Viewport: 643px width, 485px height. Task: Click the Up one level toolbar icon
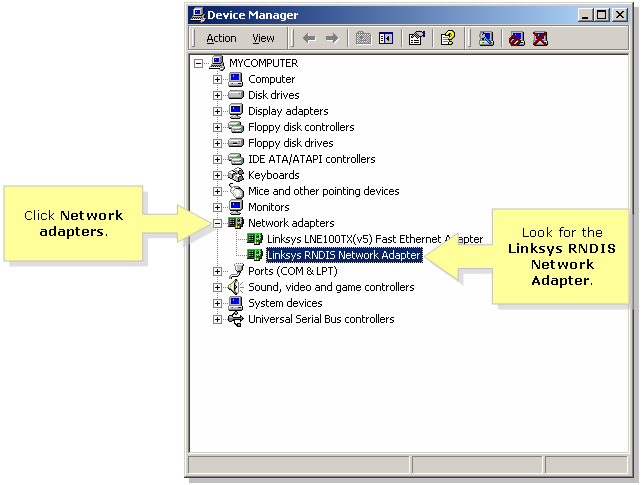[x=363, y=39]
